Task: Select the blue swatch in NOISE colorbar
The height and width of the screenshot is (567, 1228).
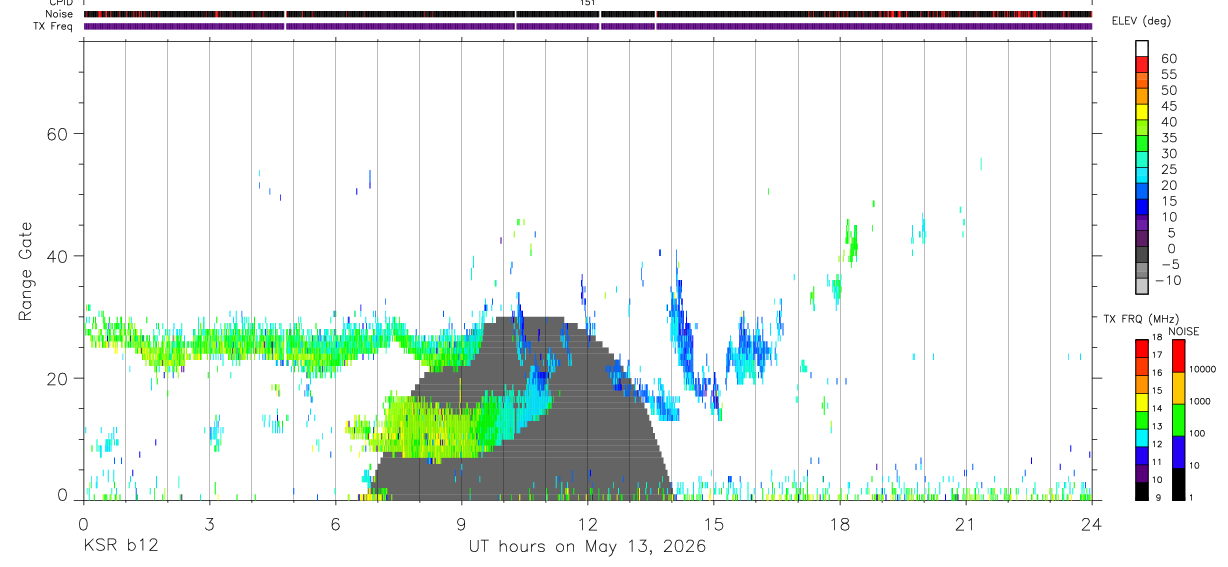Action: click(1180, 452)
